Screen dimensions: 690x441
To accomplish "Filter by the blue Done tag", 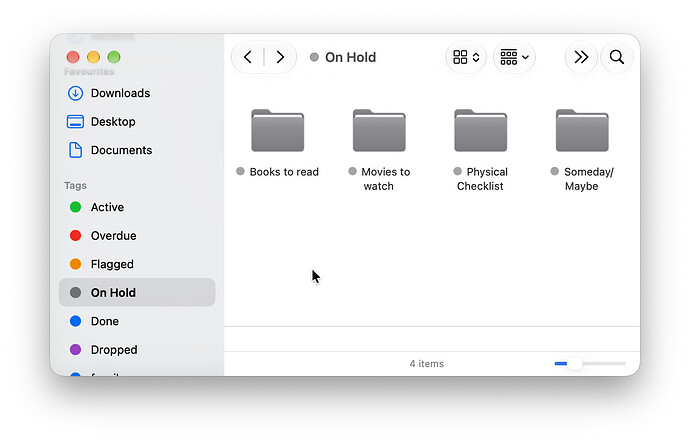I will [x=137, y=321].
